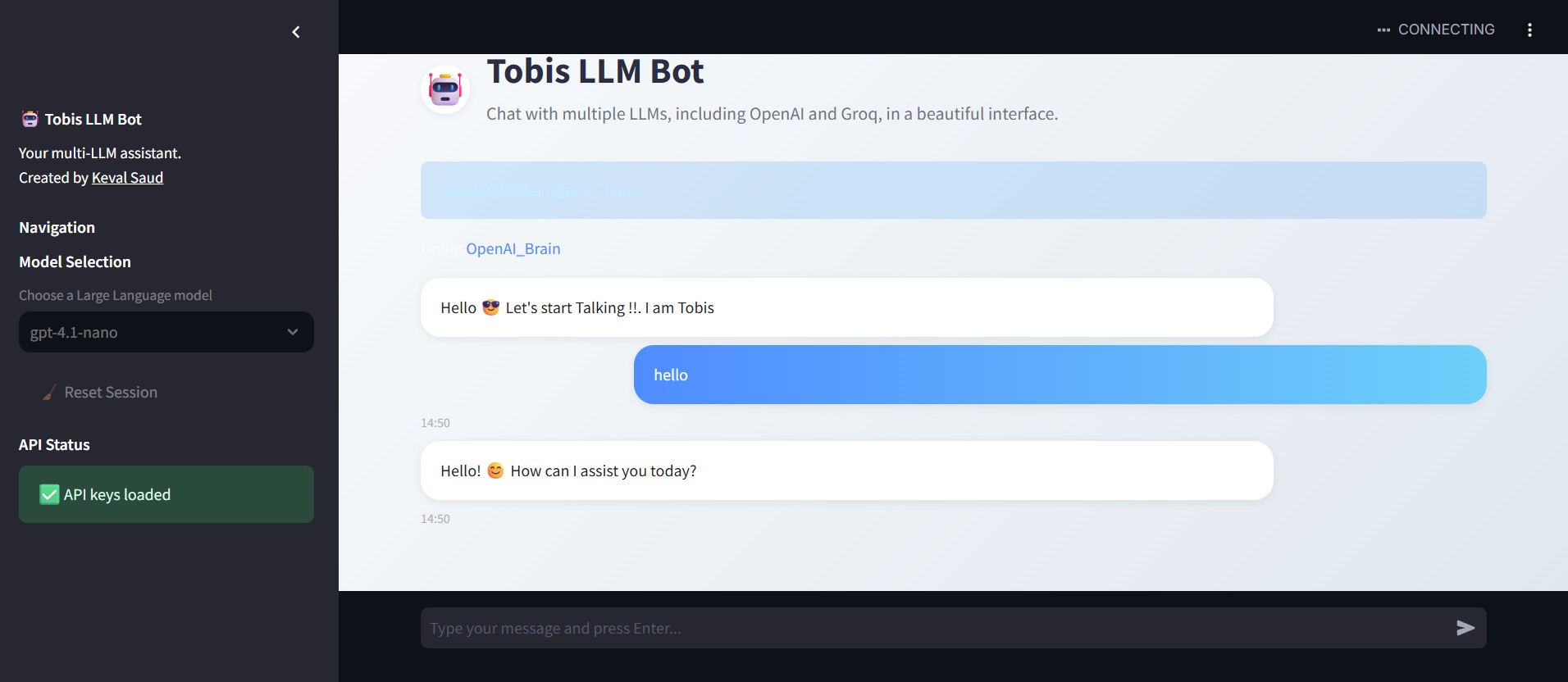Click the broom icon beside Reset Session
Screen dimensions: 1568x682
[x=49, y=393]
